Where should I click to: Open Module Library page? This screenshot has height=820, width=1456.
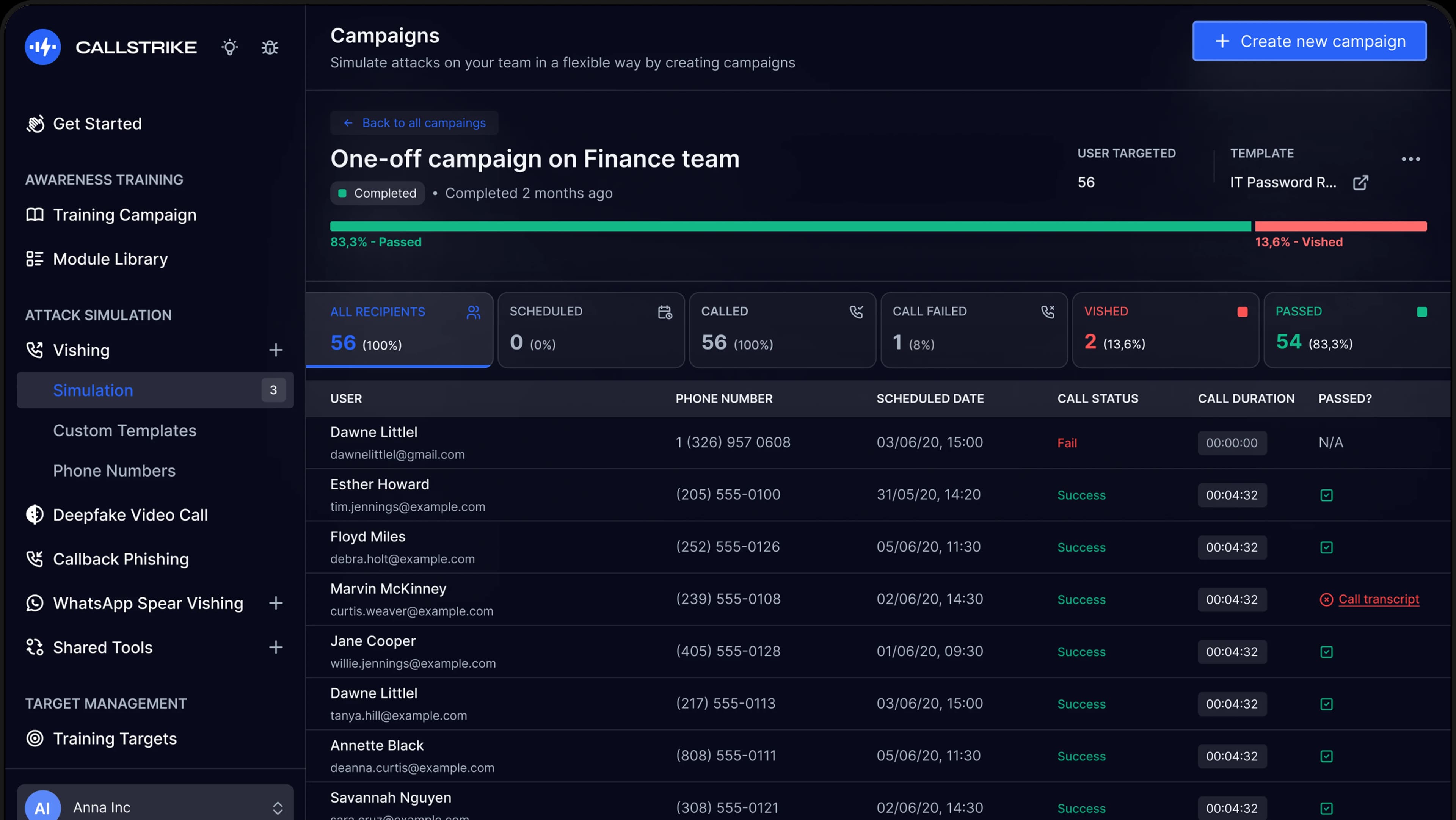(x=110, y=259)
